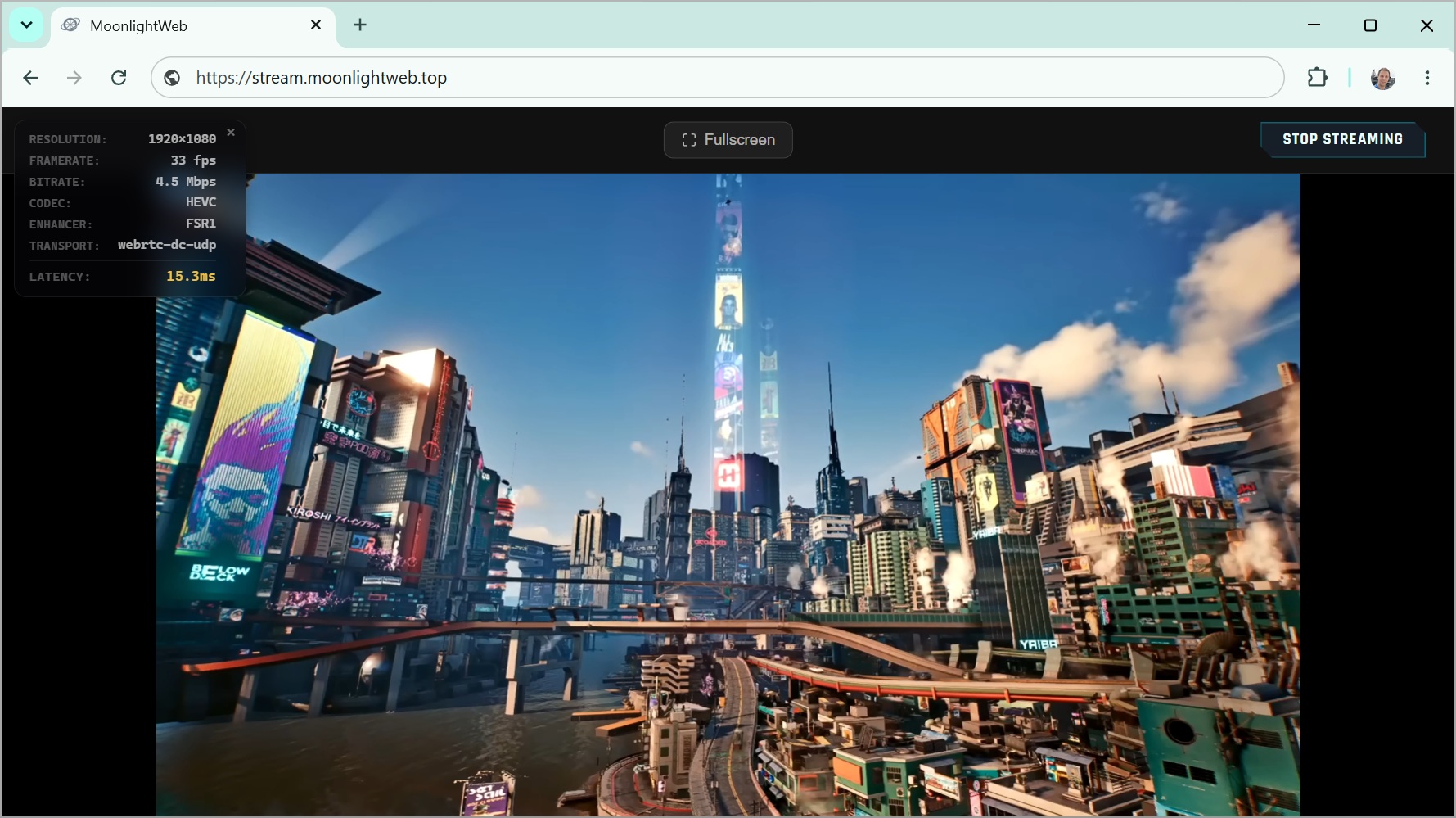Click the HEVC codec value
Image resolution: width=1456 pixels, height=818 pixels.
pyautogui.click(x=201, y=202)
